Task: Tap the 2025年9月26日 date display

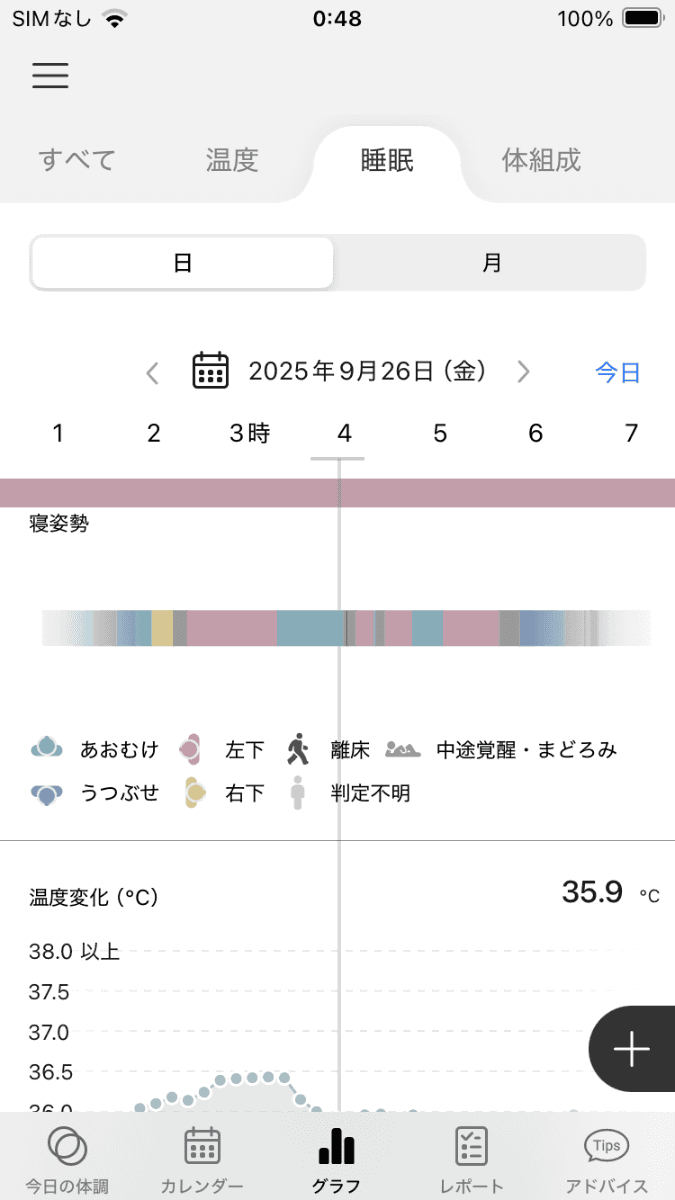Action: [367, 370]
